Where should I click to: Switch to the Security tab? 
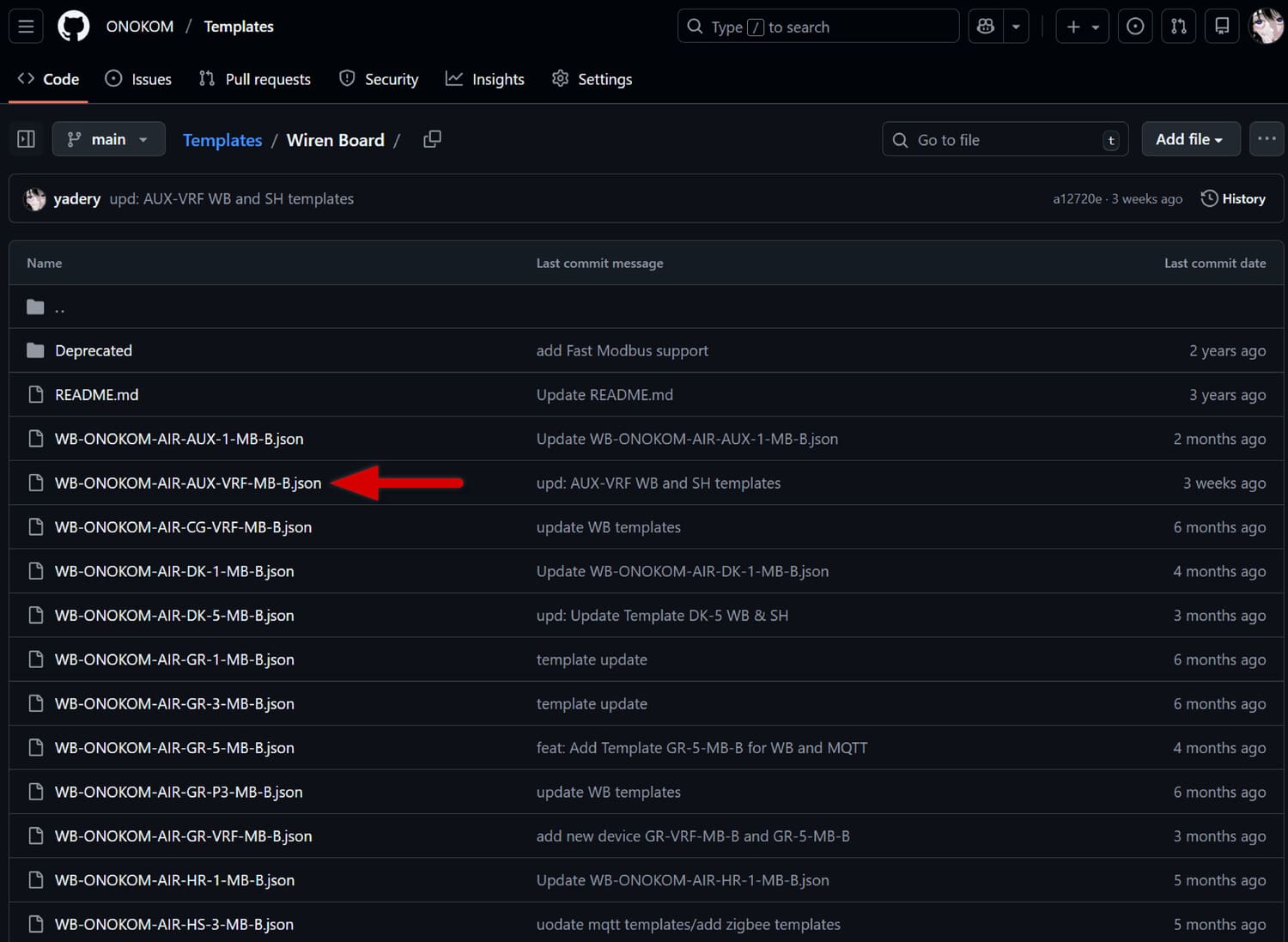pyautogui.click(x=379, y=79)
